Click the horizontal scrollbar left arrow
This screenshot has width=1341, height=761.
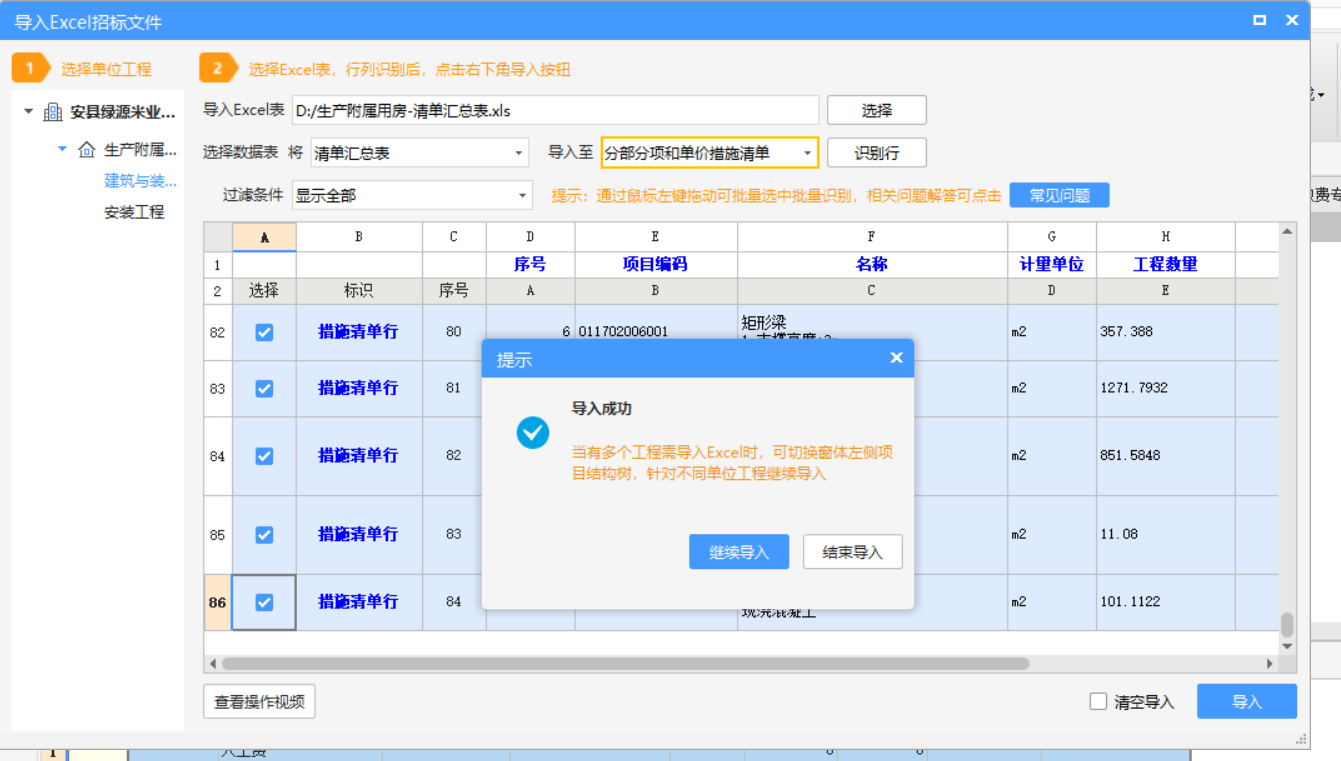tap(212, 664)
